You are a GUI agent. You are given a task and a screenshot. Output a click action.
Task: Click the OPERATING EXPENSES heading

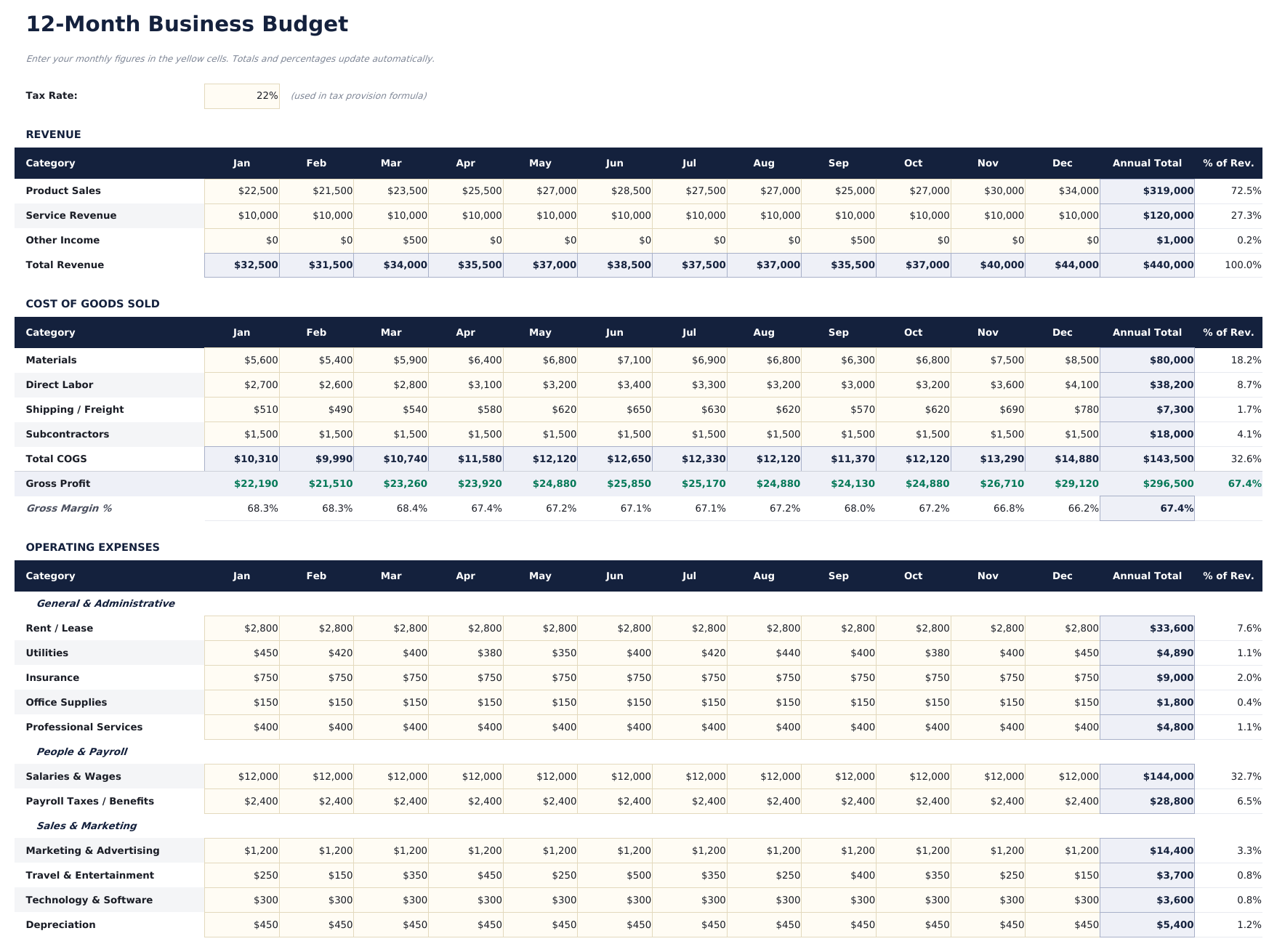coord(92,546)
